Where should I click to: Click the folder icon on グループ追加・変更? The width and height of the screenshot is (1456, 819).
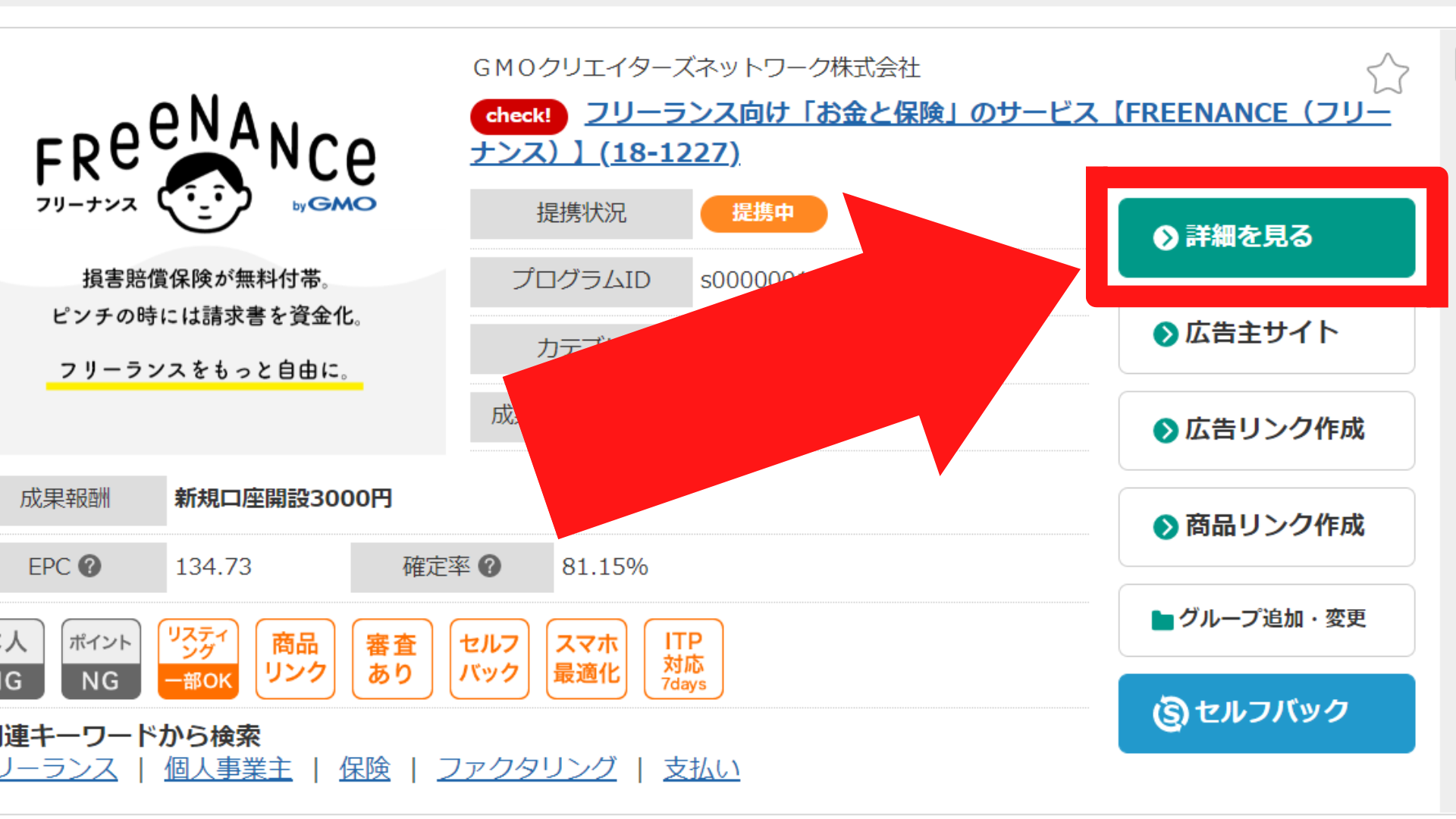(1162, 618)
